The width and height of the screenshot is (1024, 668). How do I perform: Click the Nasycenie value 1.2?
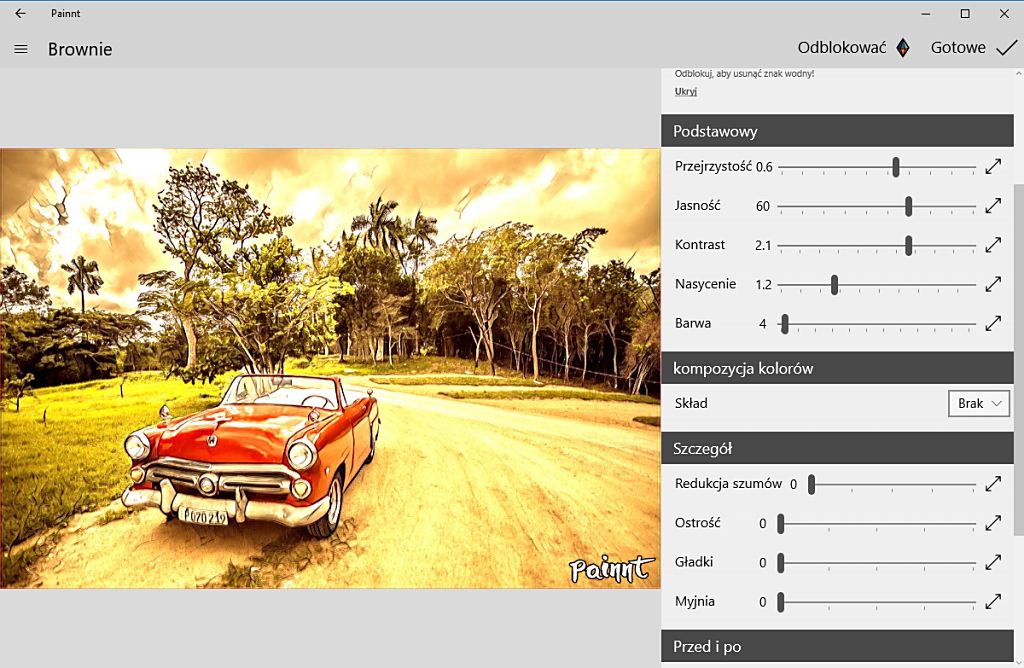coord(763,285)
